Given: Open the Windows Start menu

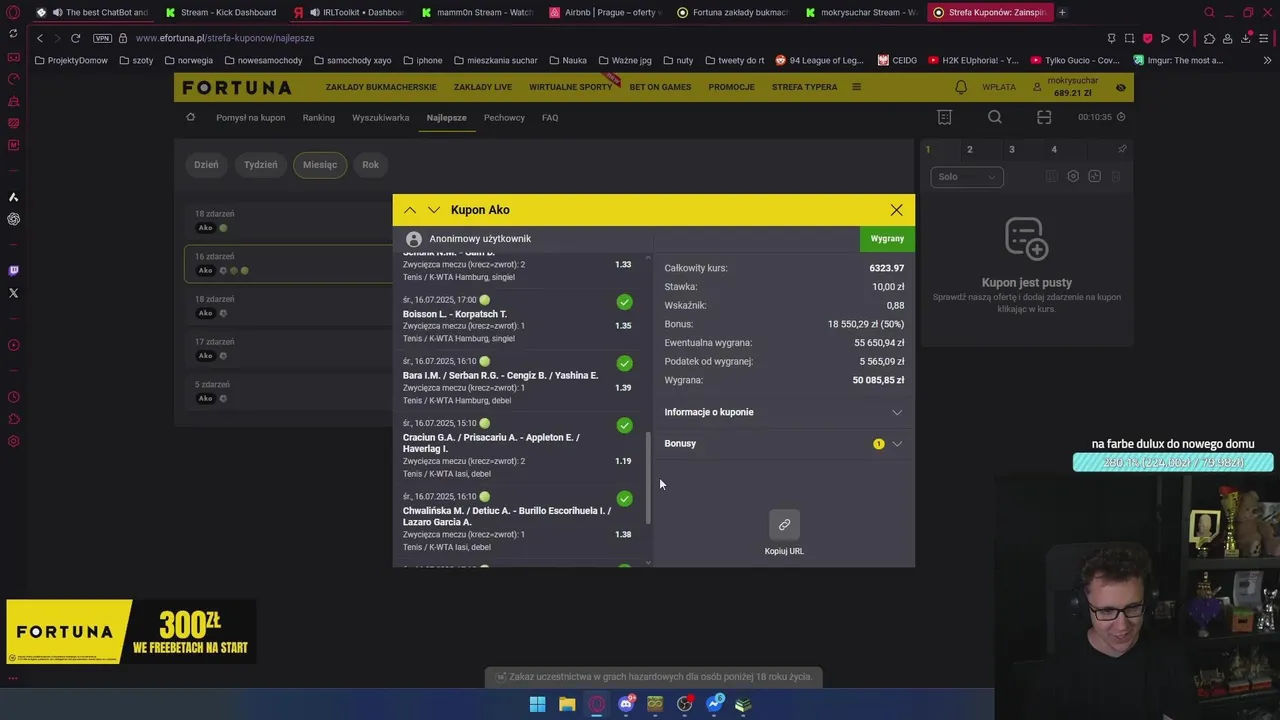Looking at the screenshot, I should (x=538, y=704).
